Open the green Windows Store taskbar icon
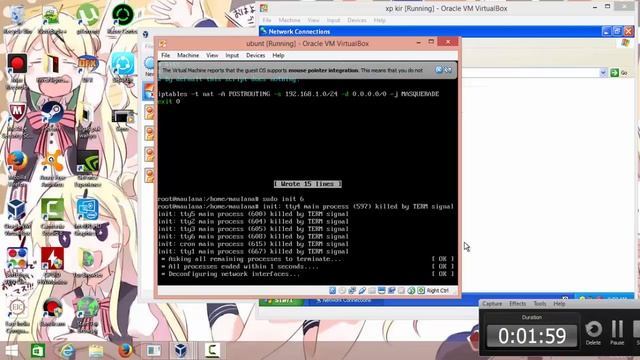640x360 pixels. (x=38, y=351)
